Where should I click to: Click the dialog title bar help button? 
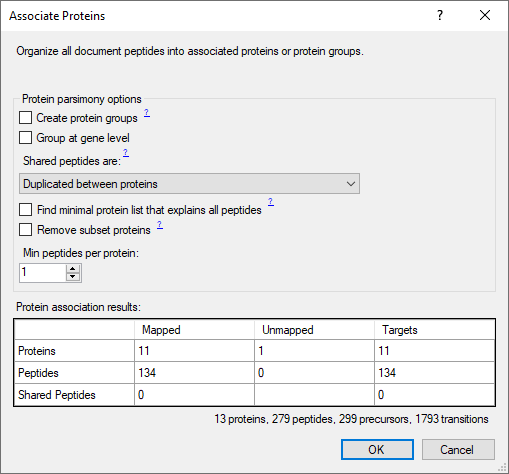pyautogui.click(x=440, y=15)
